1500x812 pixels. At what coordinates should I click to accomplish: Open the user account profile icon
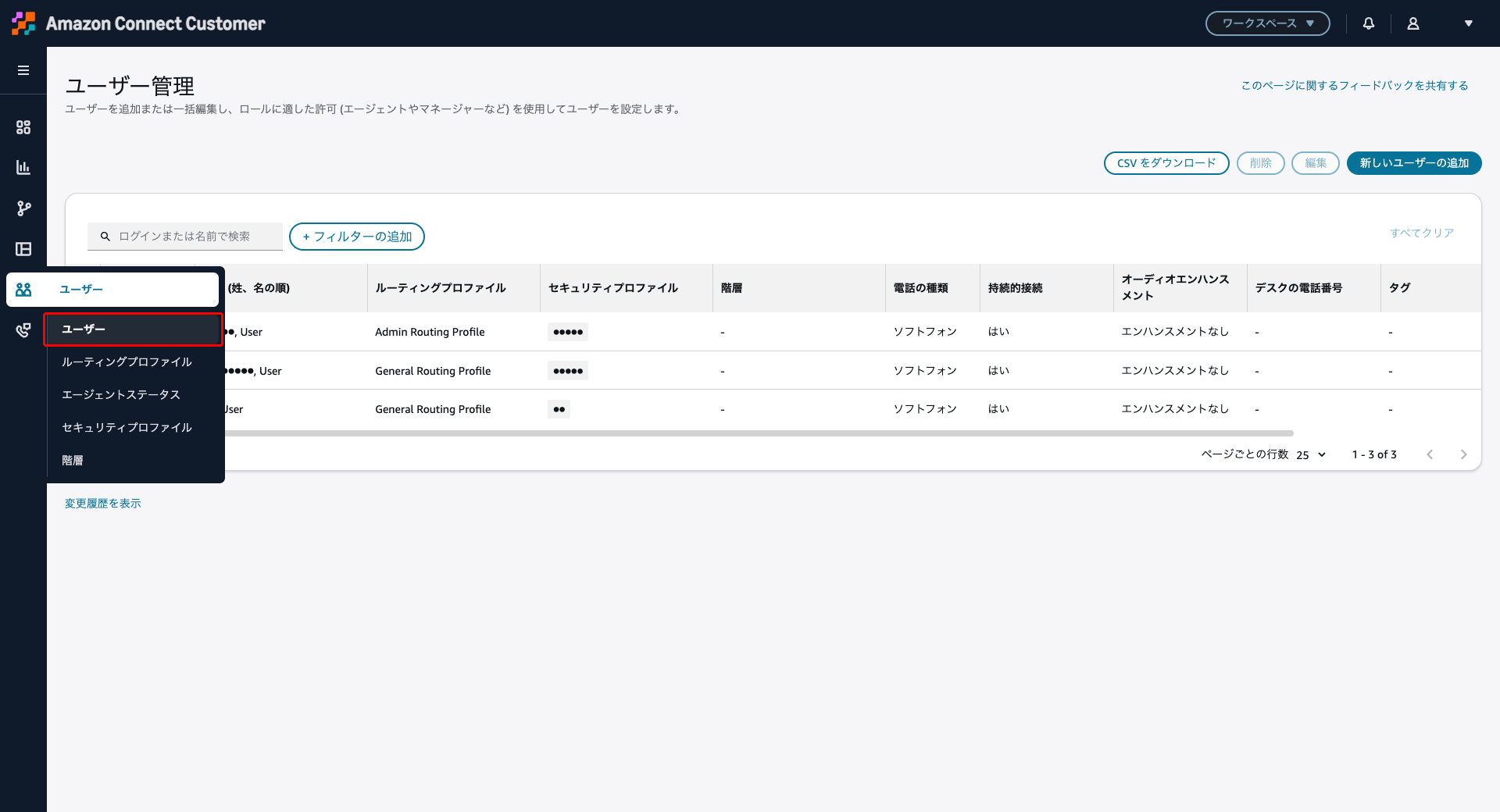(x=1413, y=23)
